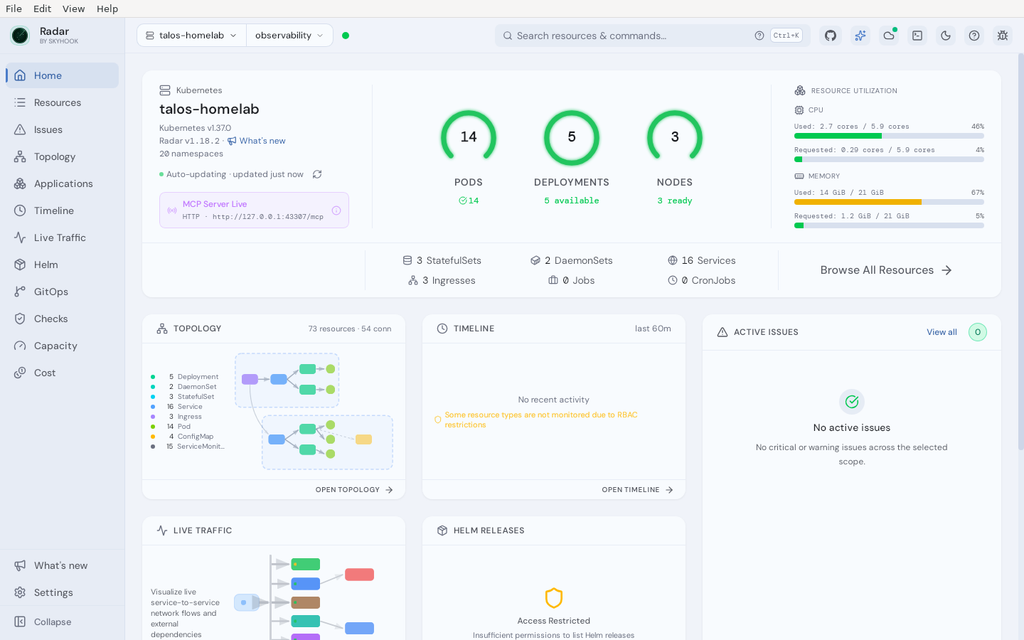This screenshot has width=1024, height=640.
Task: Click View all in Active Issues
Action: (x=941, y=332)
